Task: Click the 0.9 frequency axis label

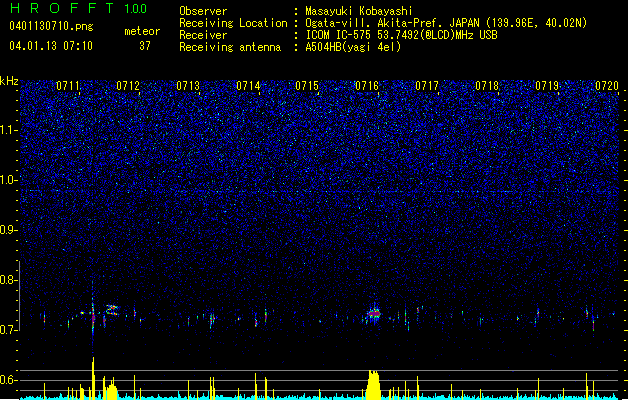Action: (x=9, y=230)
